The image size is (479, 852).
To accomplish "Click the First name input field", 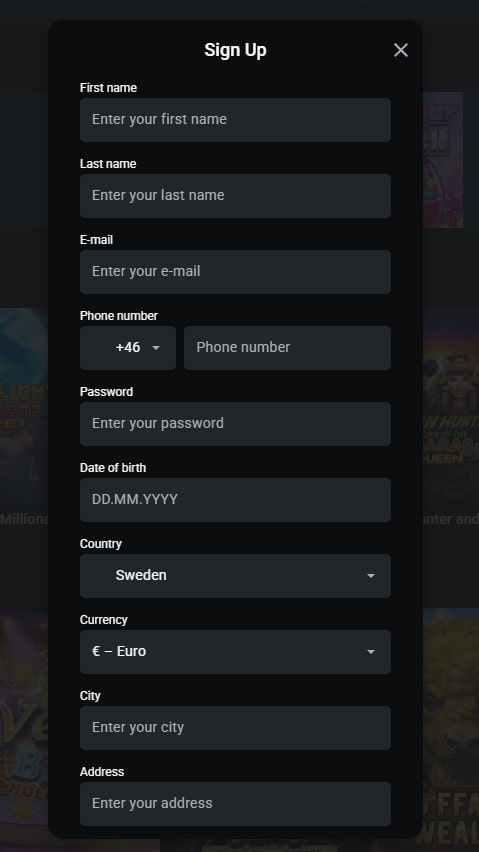I will (235, 120).
